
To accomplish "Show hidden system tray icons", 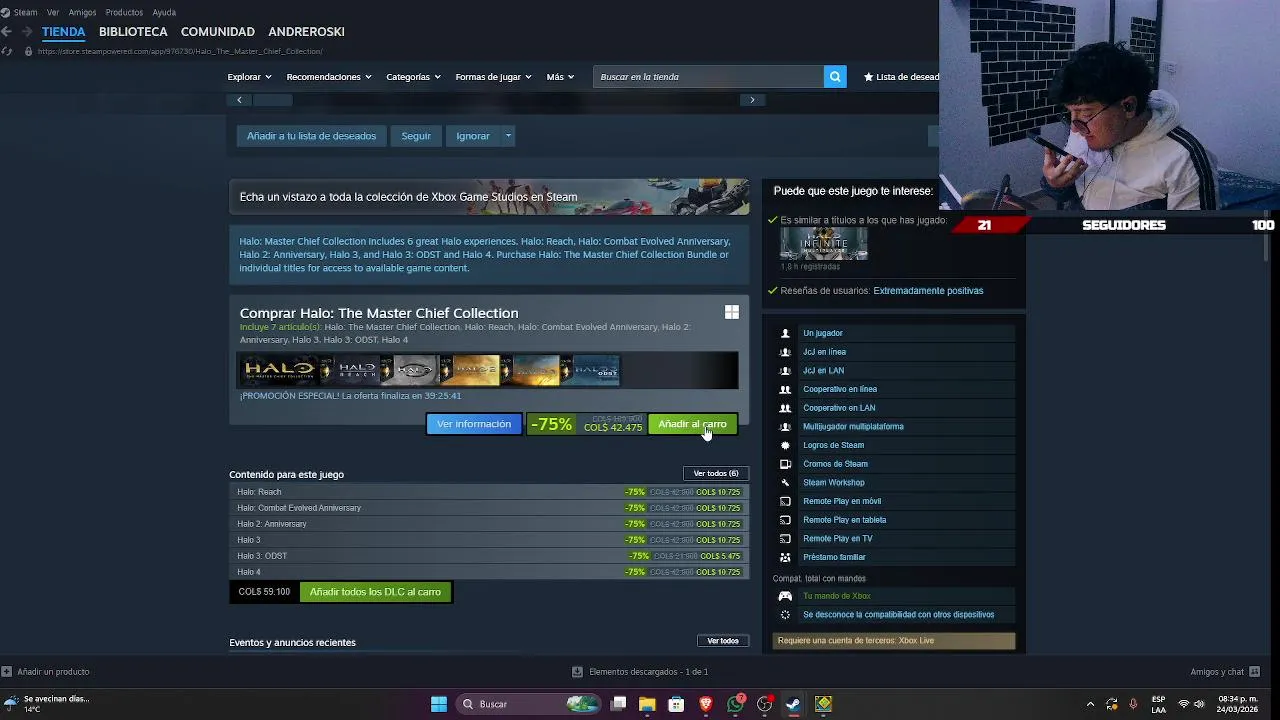I will tap(1090, 704).
